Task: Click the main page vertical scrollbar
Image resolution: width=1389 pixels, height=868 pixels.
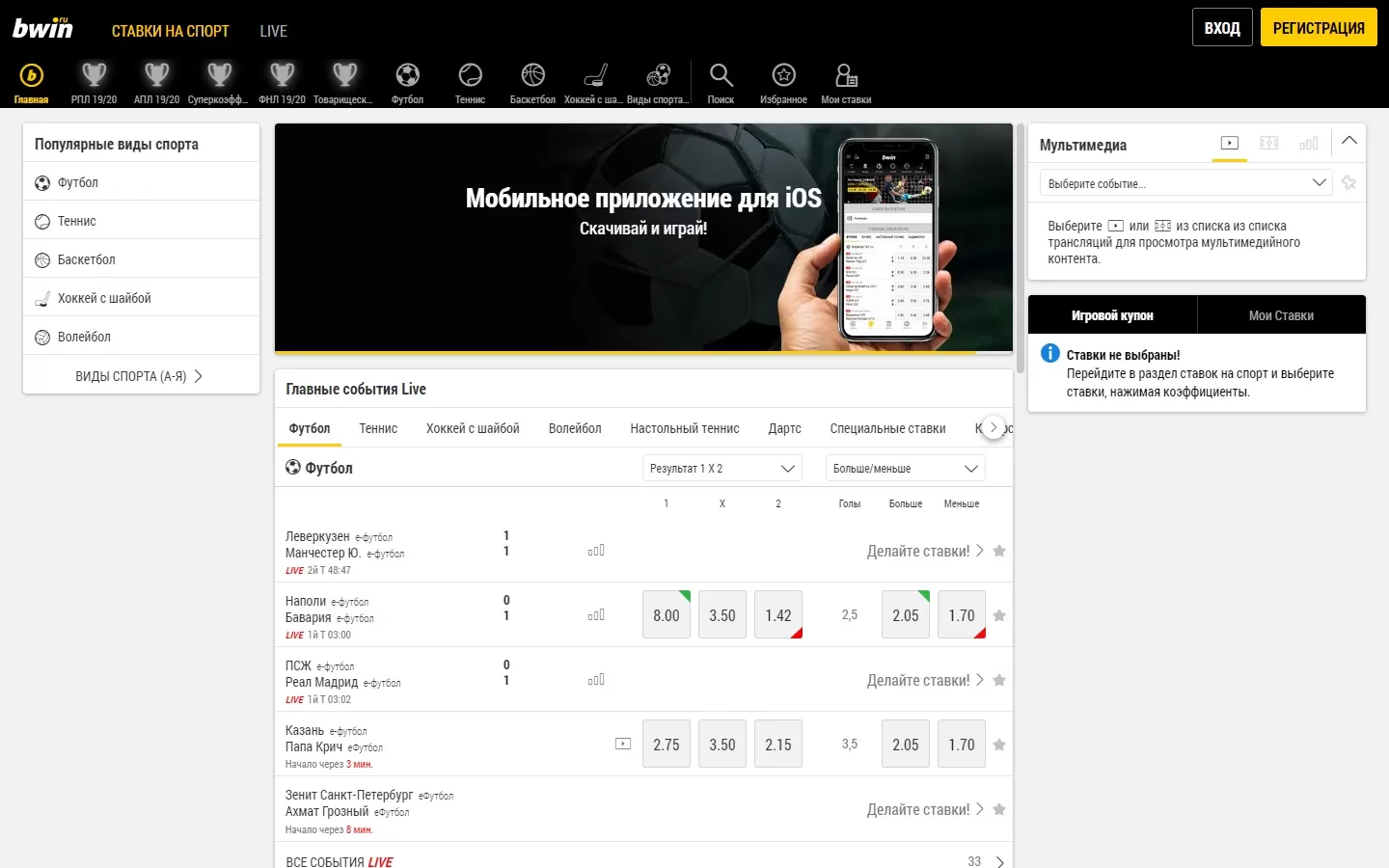Action: (x=1021, y=248)
